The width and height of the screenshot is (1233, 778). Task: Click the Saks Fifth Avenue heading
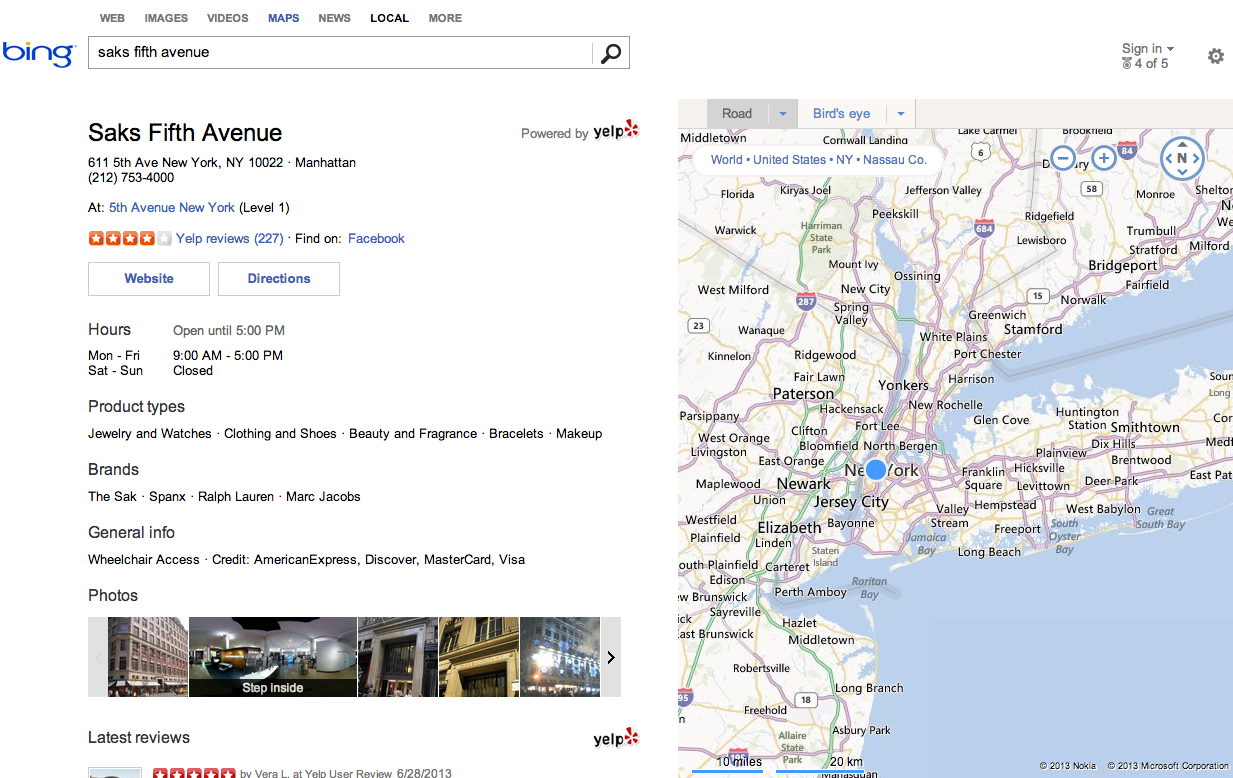(x=185, y=133)
